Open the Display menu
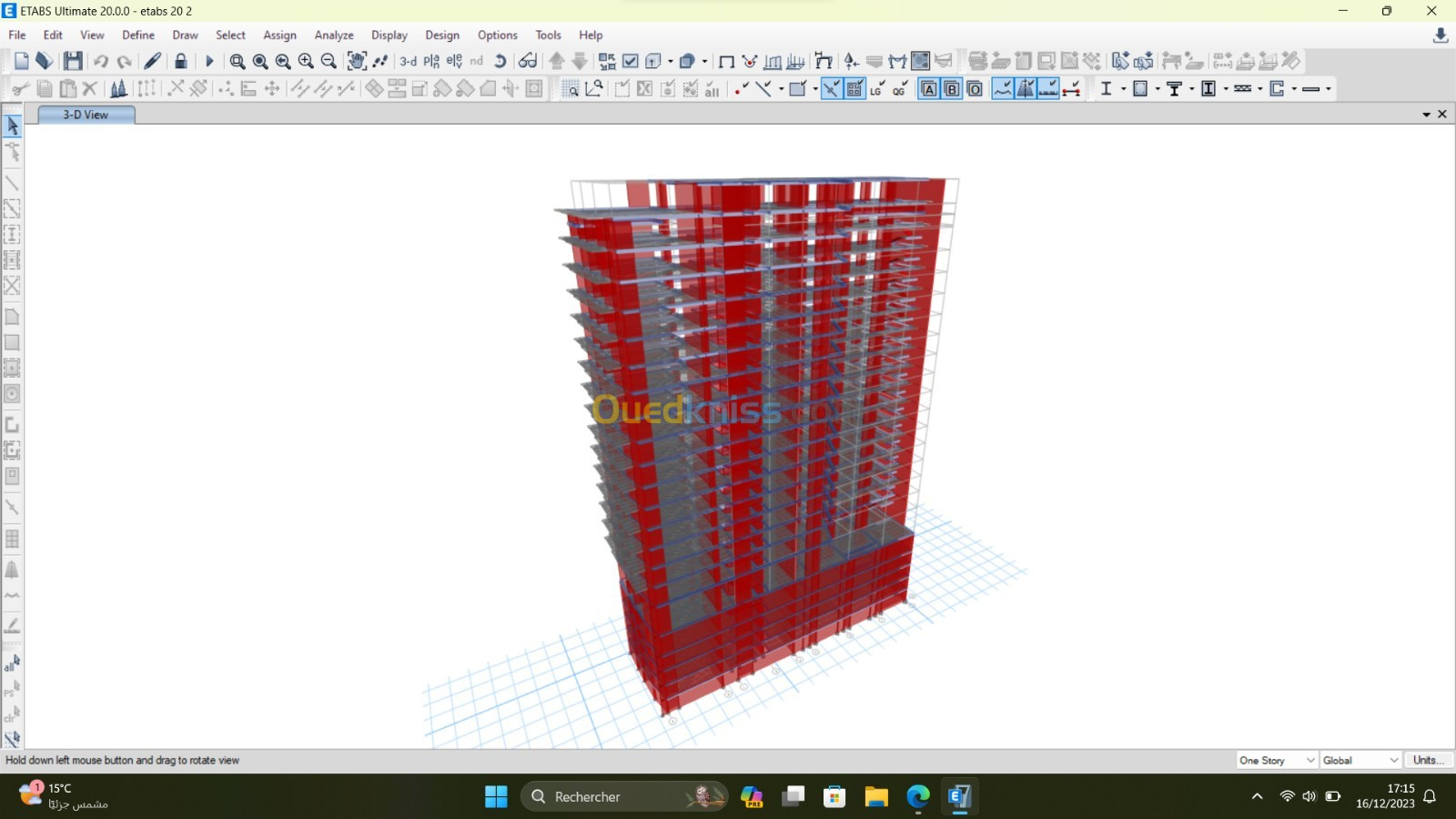This screenshot has height=819, width=1456. point(389,35)
